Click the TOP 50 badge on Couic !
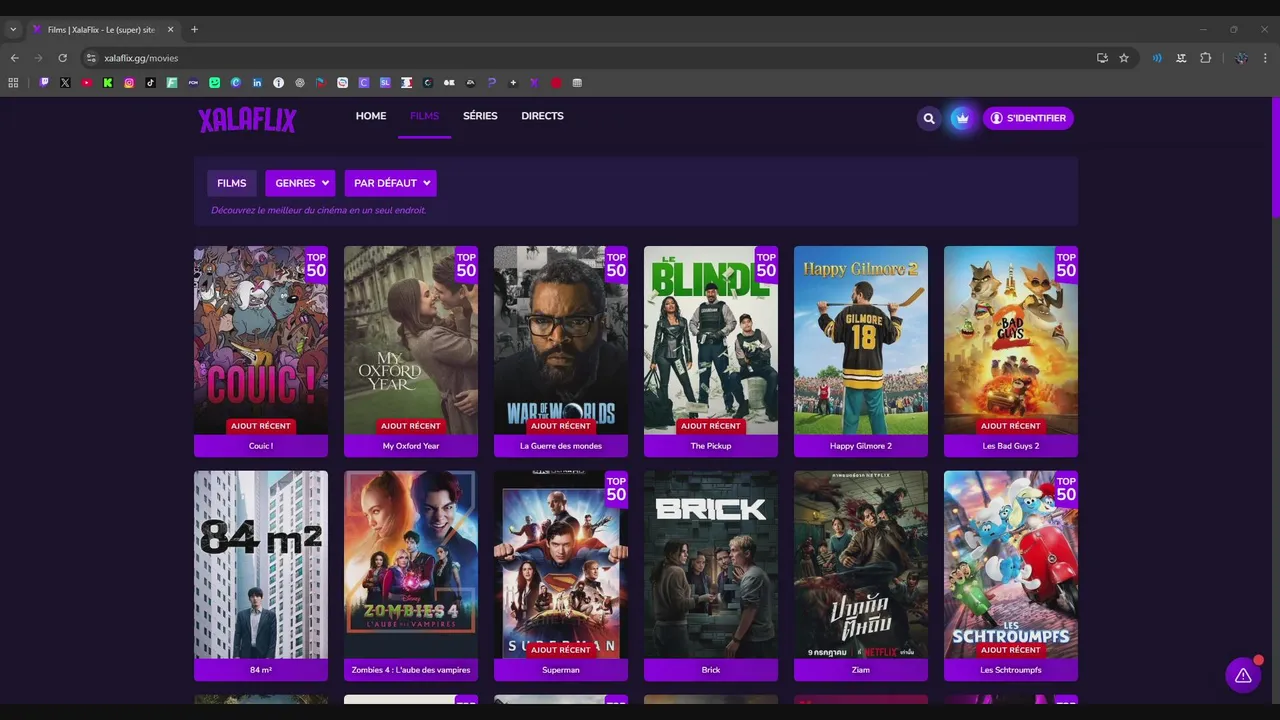 [316, 265]
